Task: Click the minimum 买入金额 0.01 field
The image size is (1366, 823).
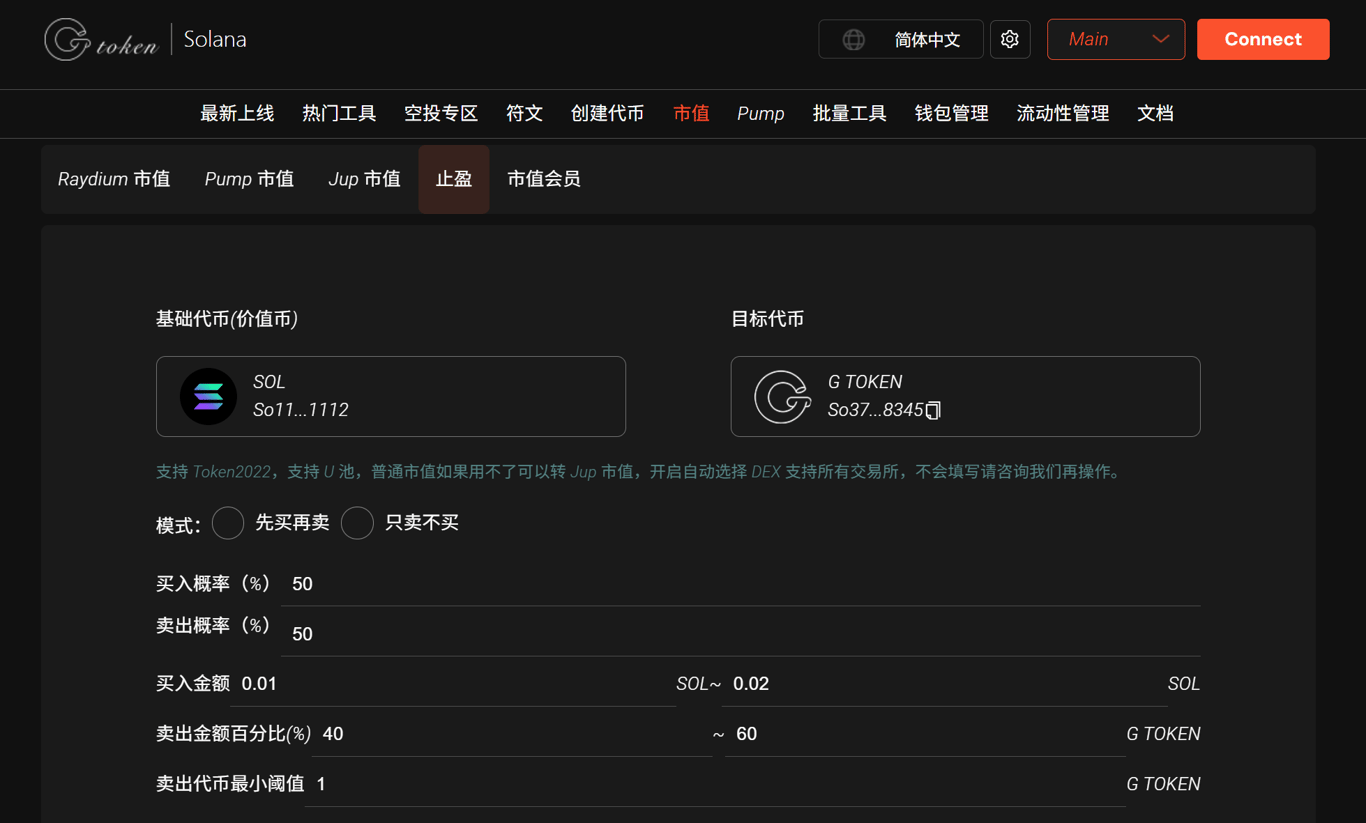Action: coord(453,684)
